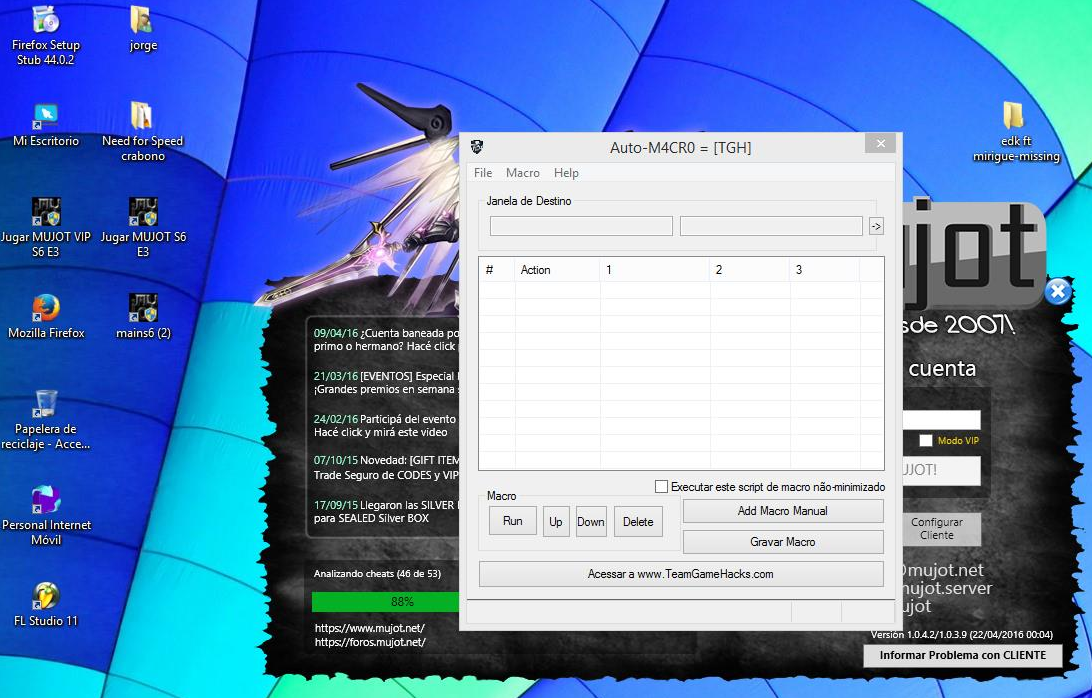Click the arrow button beside destination fields
This screenshot has height=698, width=1092.
click(x=876, y=226)
